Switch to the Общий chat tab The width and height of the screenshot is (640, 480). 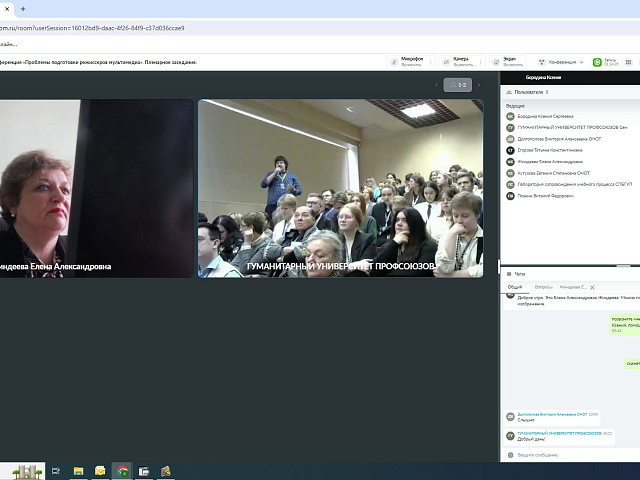tap(514, 286)
